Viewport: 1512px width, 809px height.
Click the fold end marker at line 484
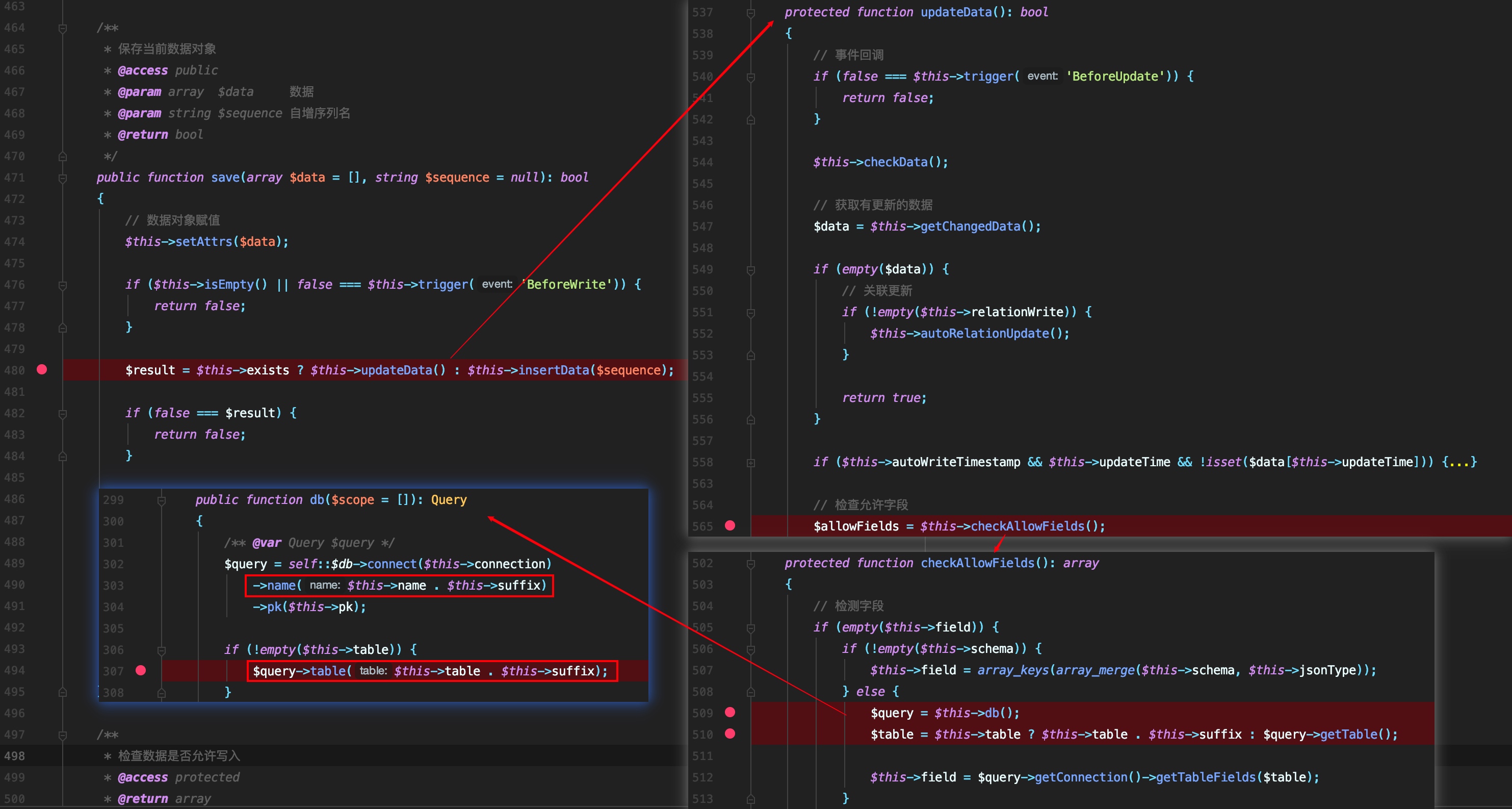63,457
